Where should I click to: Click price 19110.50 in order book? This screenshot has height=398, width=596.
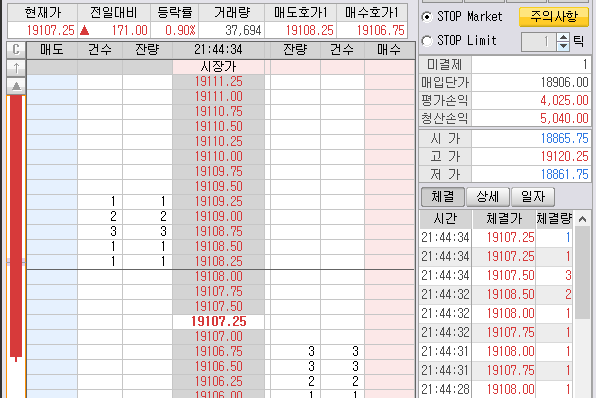pos(219,127)
